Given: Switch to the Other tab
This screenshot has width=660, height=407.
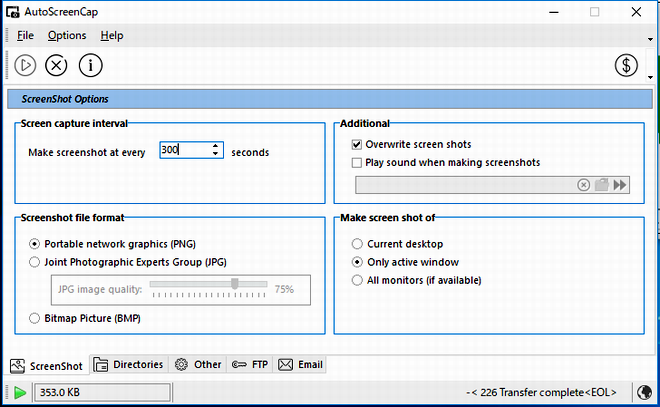Looking at the screenshot, I should point(198,364).
